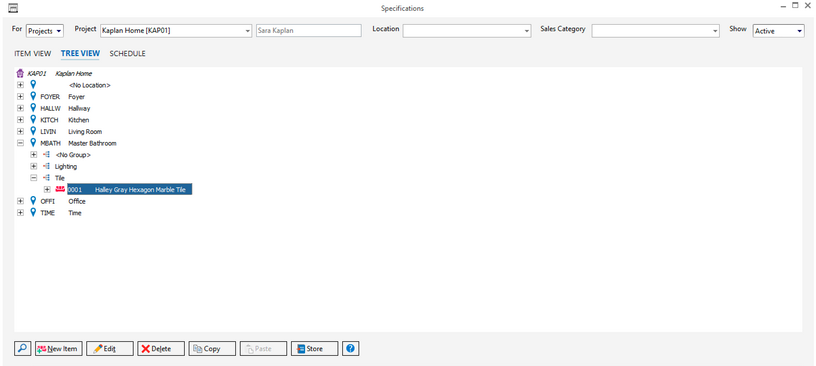
Task: Switch to the SCHEDULE tab
Action: click(128, 54)
